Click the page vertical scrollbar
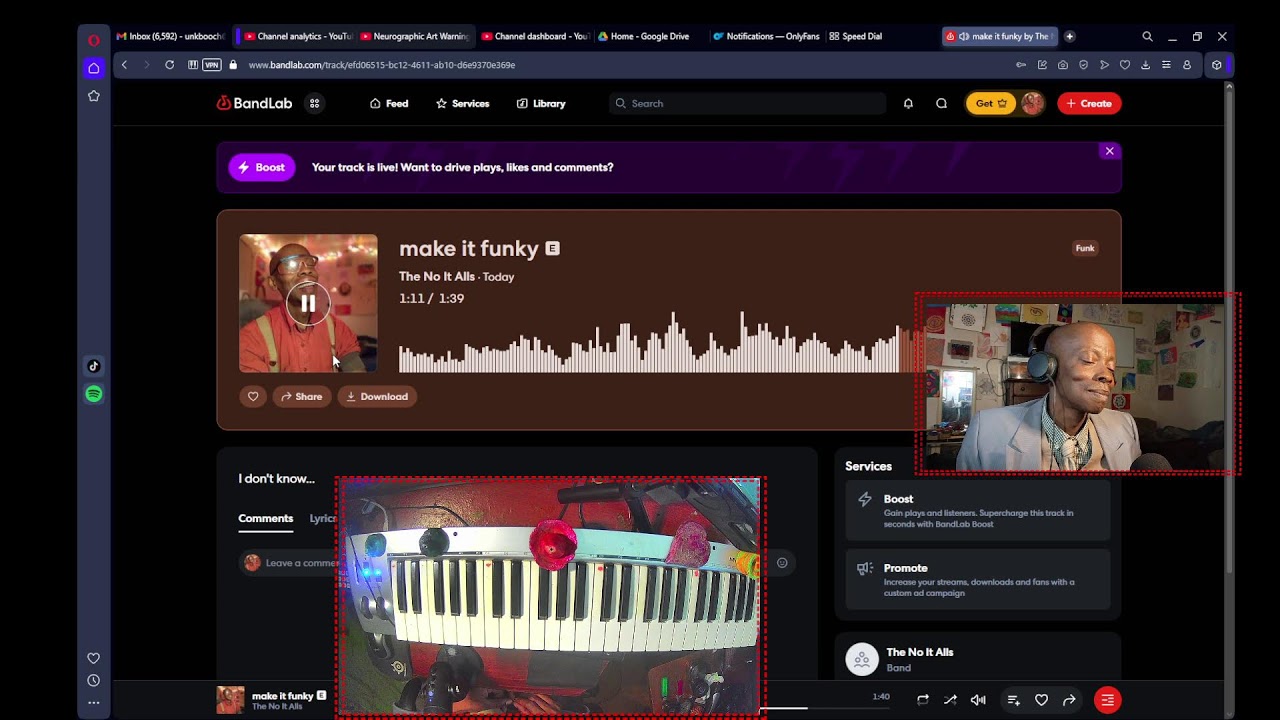Screen dimensions: 1280x720 click(1229, 330)
